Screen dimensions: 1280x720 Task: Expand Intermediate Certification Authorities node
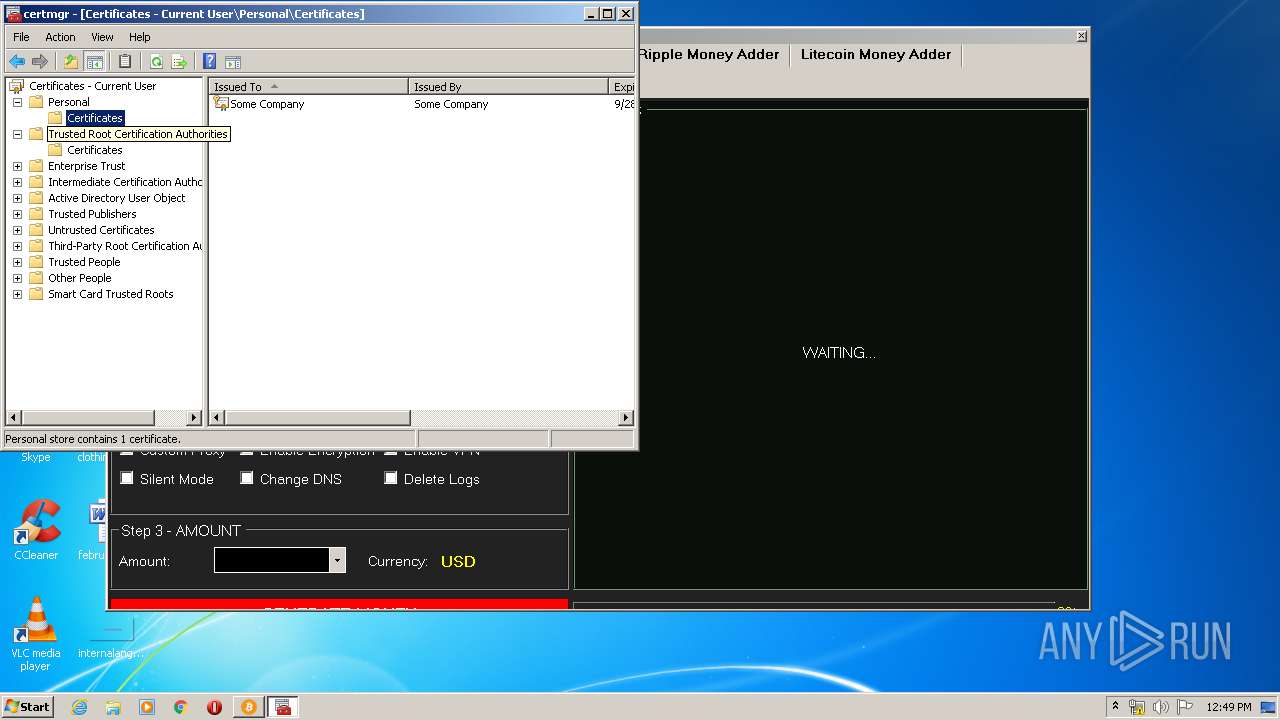17,182
